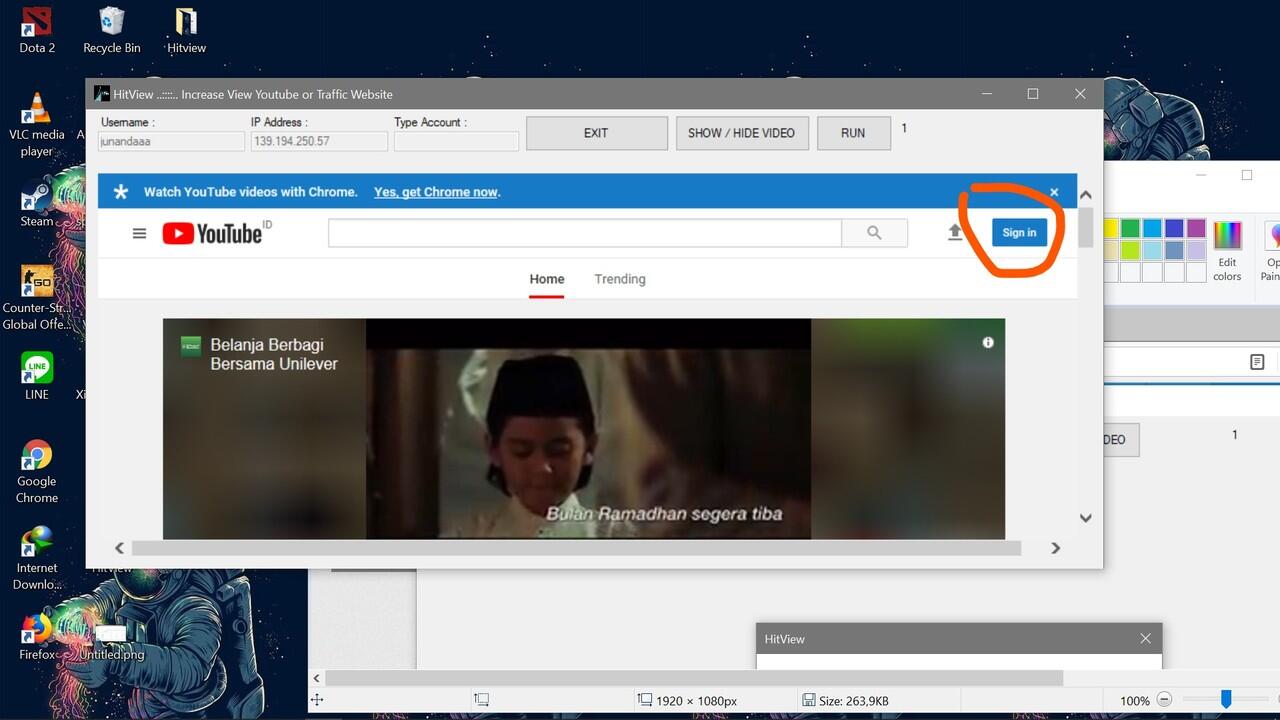Click the cursor position icon in Paint status bar
Image resolution: width=1280 pixels, height=720 pixels.
tap(317, 701)
